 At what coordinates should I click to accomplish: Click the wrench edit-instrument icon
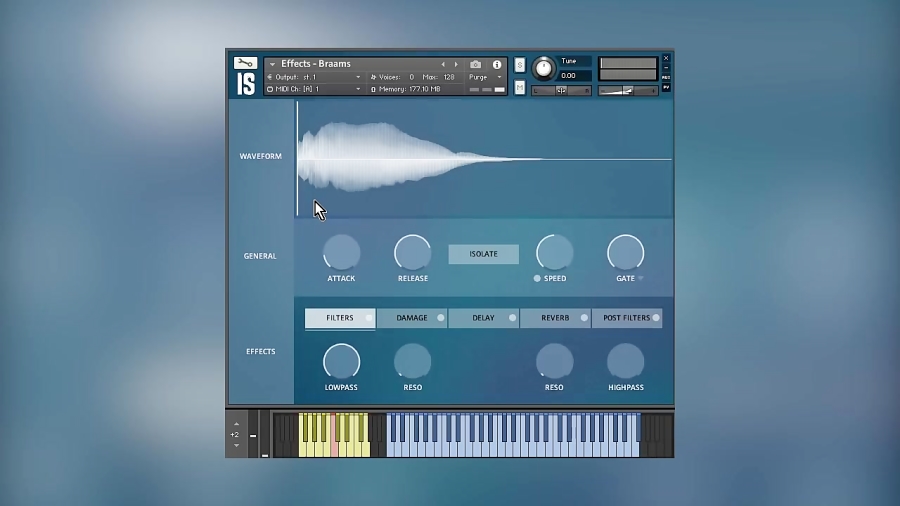pos(245,63)
